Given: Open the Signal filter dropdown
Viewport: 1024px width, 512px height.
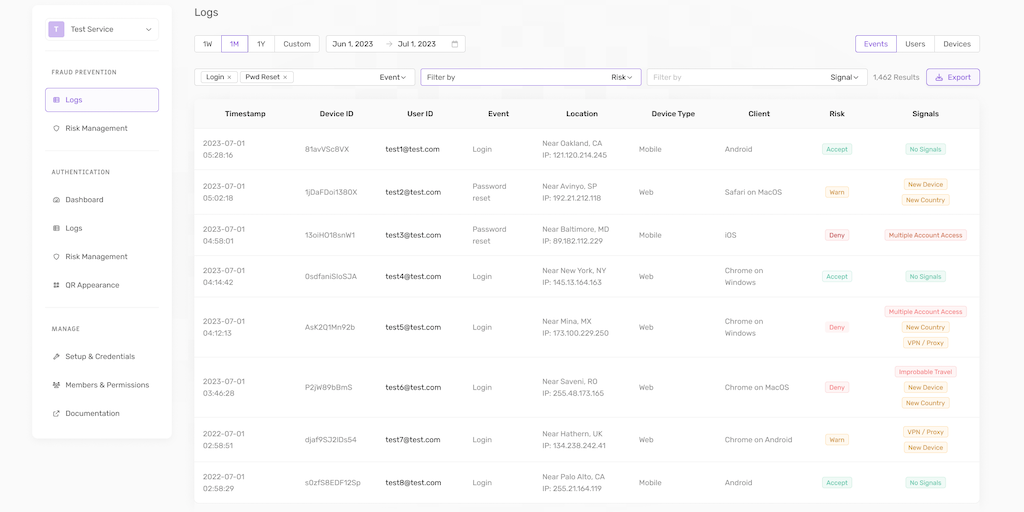Looking at the screenshot, I should point(846,77).
